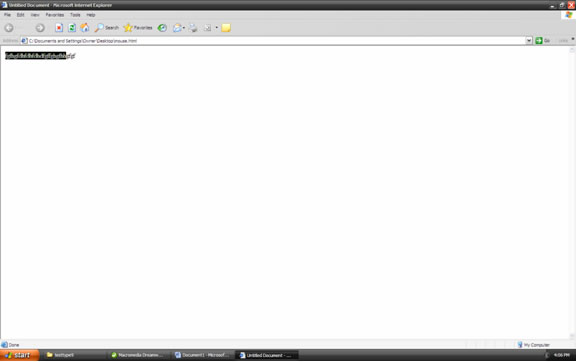Stop page loading with the red X icon

[x=59, y=28]
